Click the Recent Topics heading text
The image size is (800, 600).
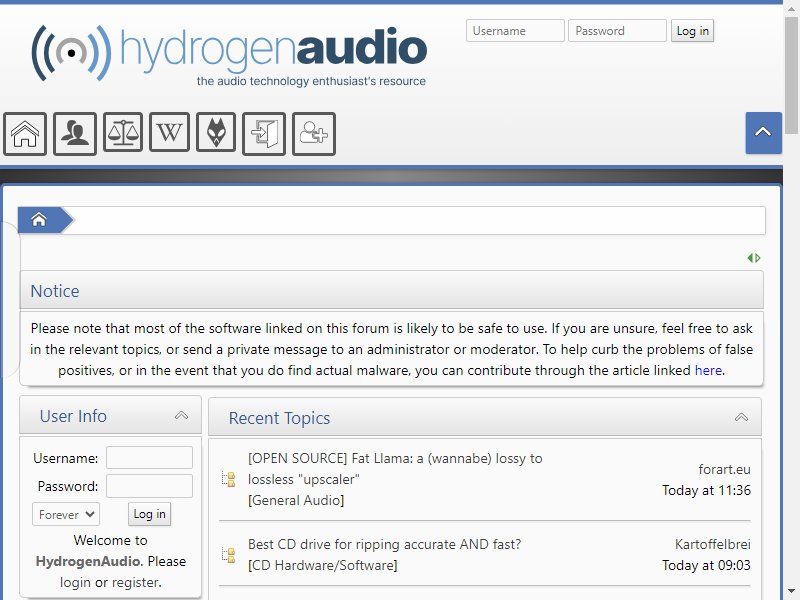[x=279, y=418]
